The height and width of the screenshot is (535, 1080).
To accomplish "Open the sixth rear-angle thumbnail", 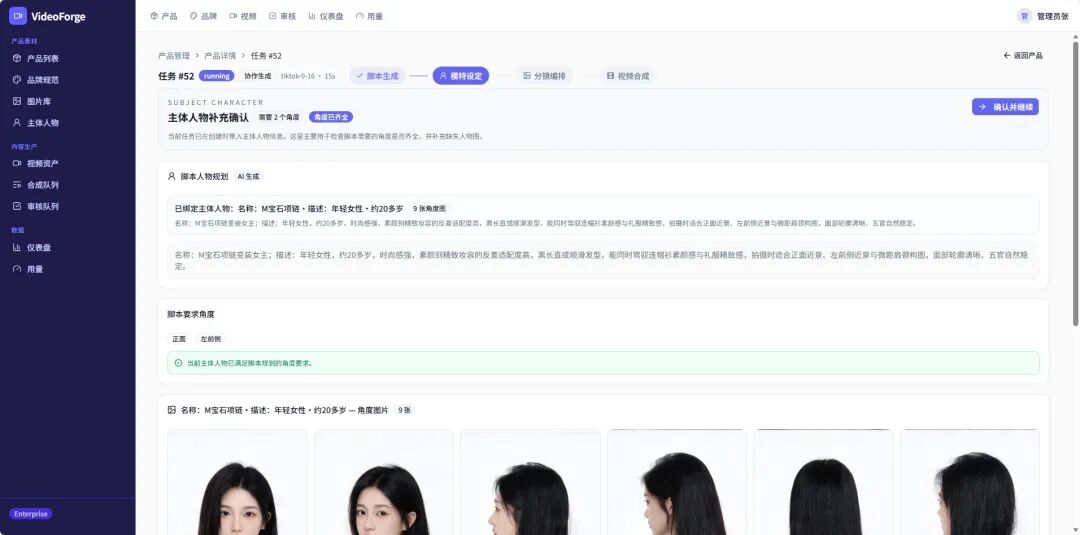I will click(970, 482).
